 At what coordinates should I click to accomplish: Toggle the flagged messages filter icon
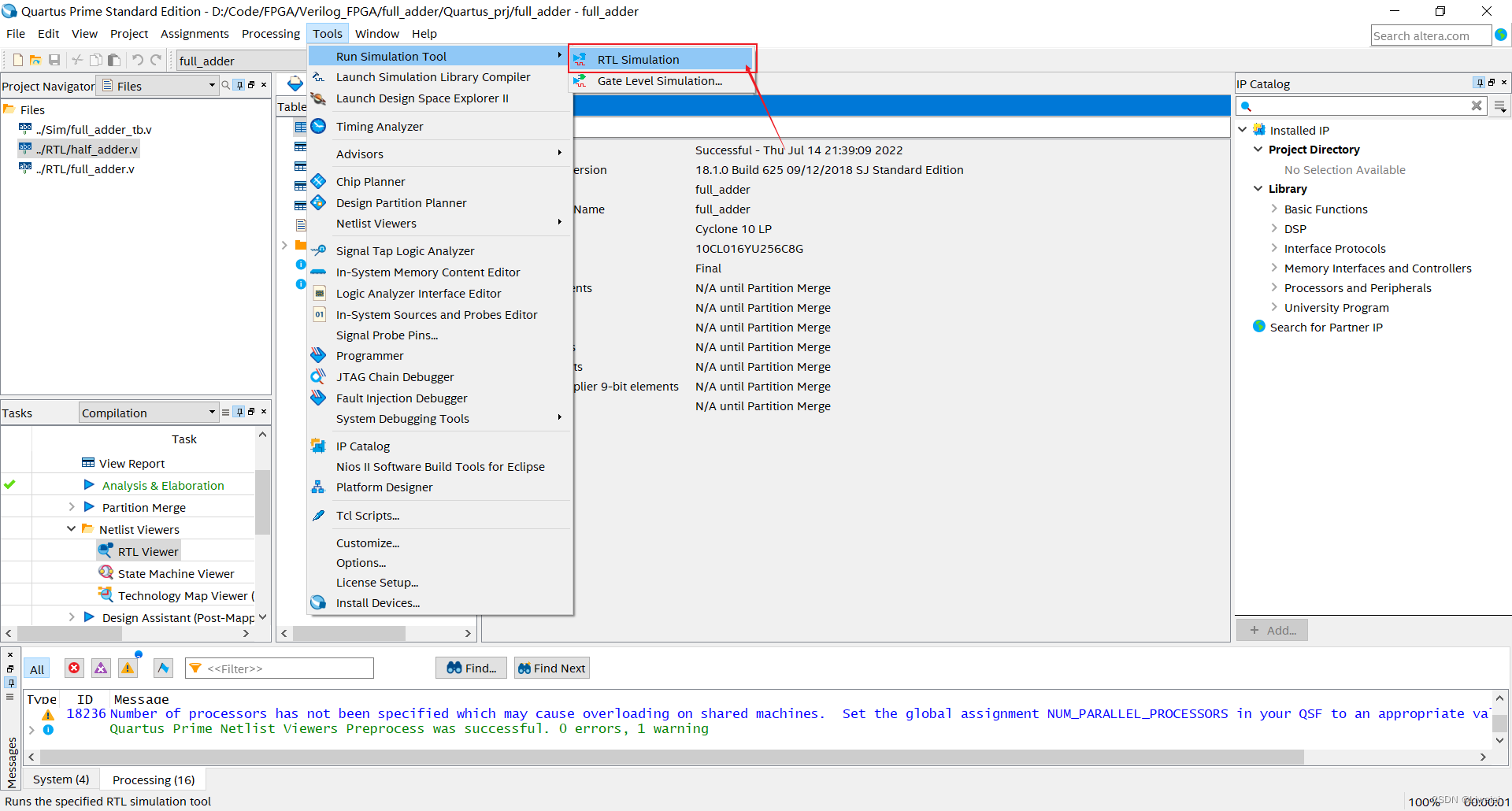[163, 668]
